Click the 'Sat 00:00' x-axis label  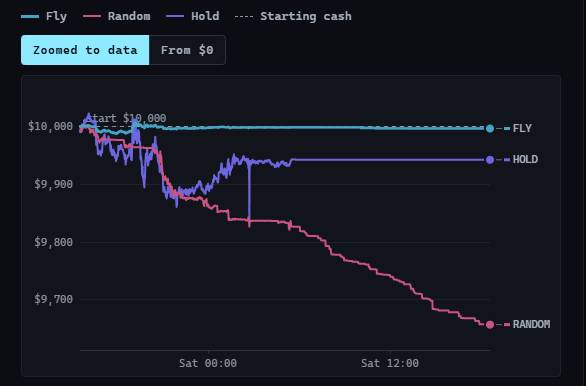pos(208,363)
